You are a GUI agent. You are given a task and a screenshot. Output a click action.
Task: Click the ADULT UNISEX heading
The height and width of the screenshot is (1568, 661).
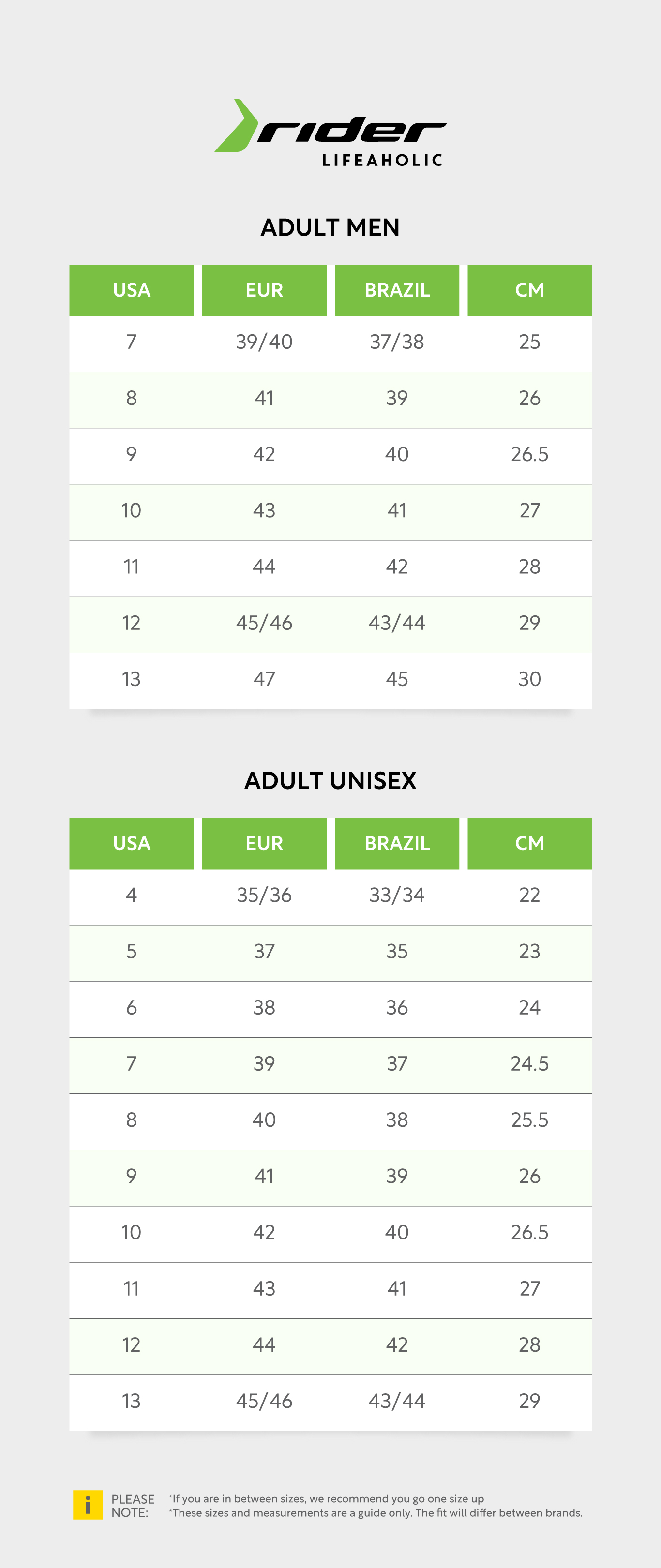330,781
